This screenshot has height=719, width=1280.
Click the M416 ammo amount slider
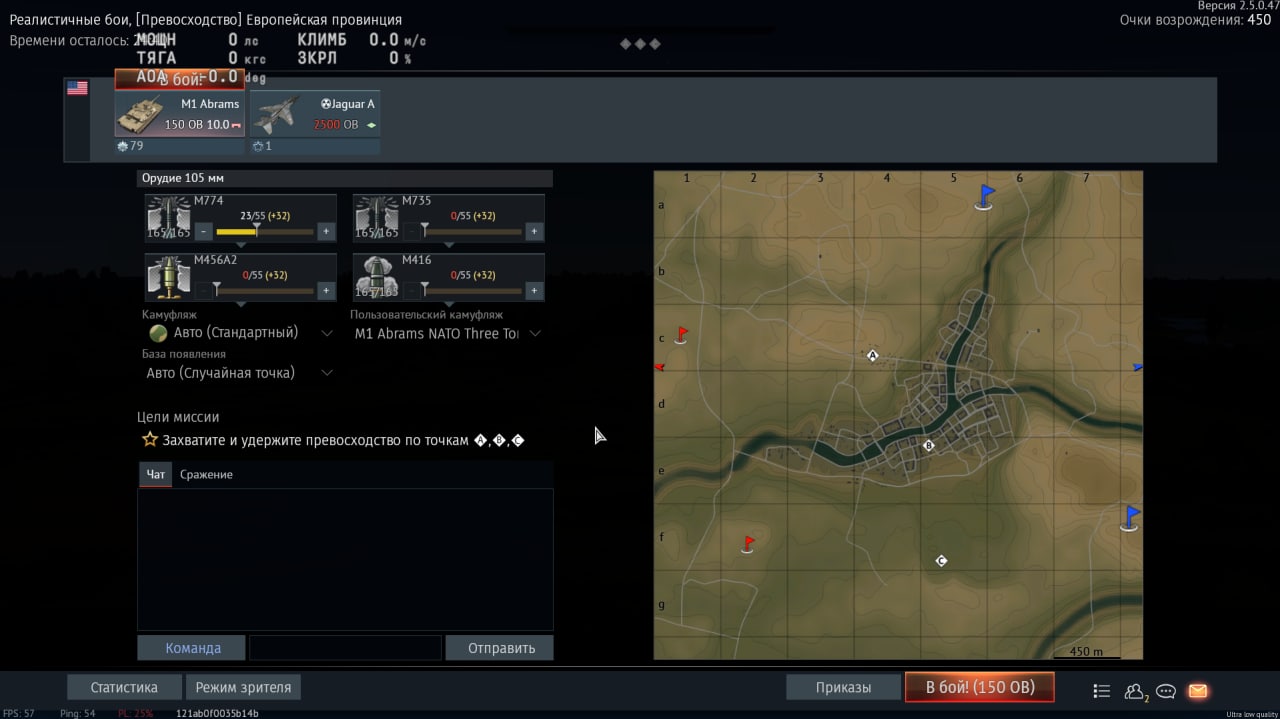(473, 291)
